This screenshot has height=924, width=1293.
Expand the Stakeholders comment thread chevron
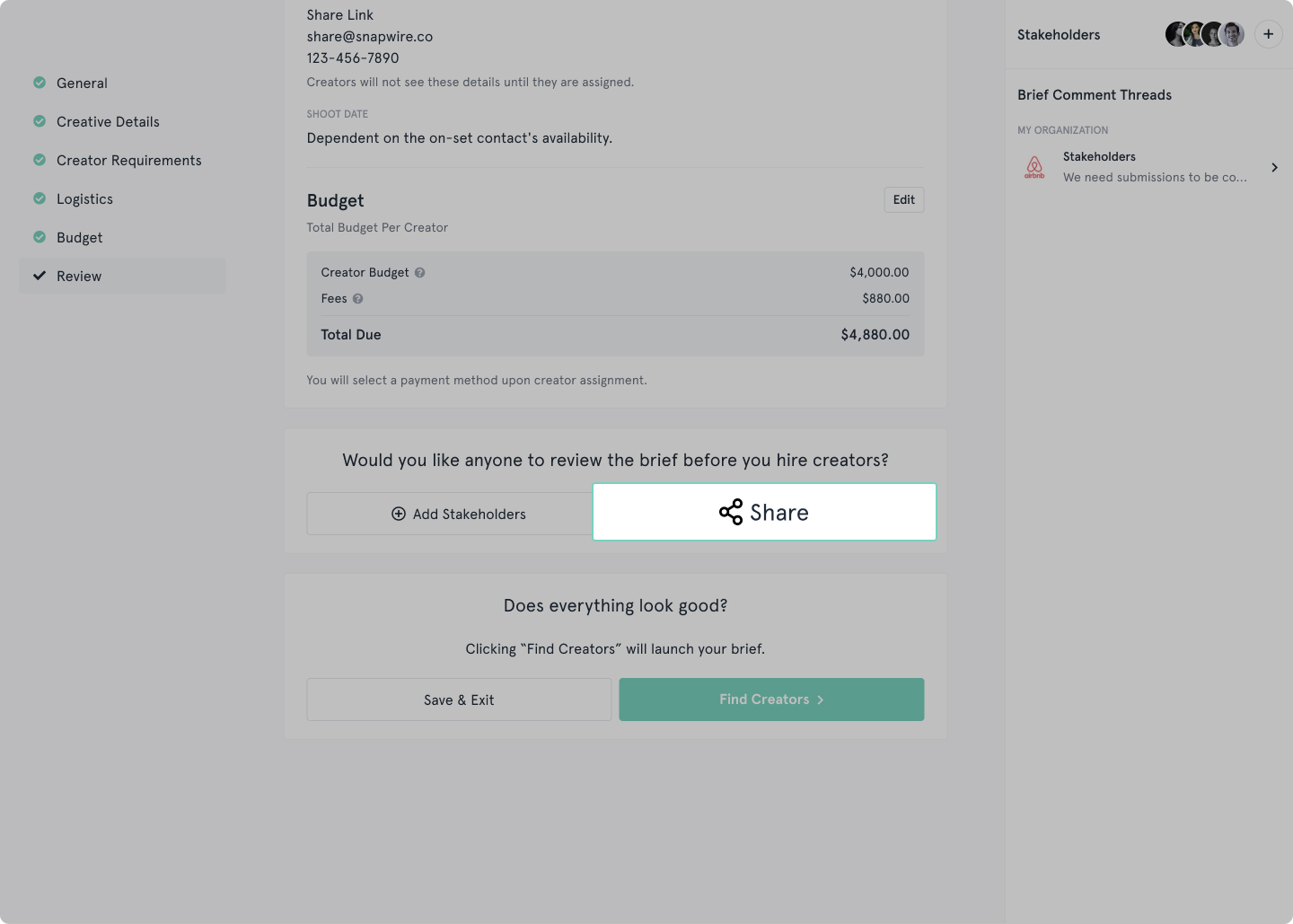point(1274,167)
